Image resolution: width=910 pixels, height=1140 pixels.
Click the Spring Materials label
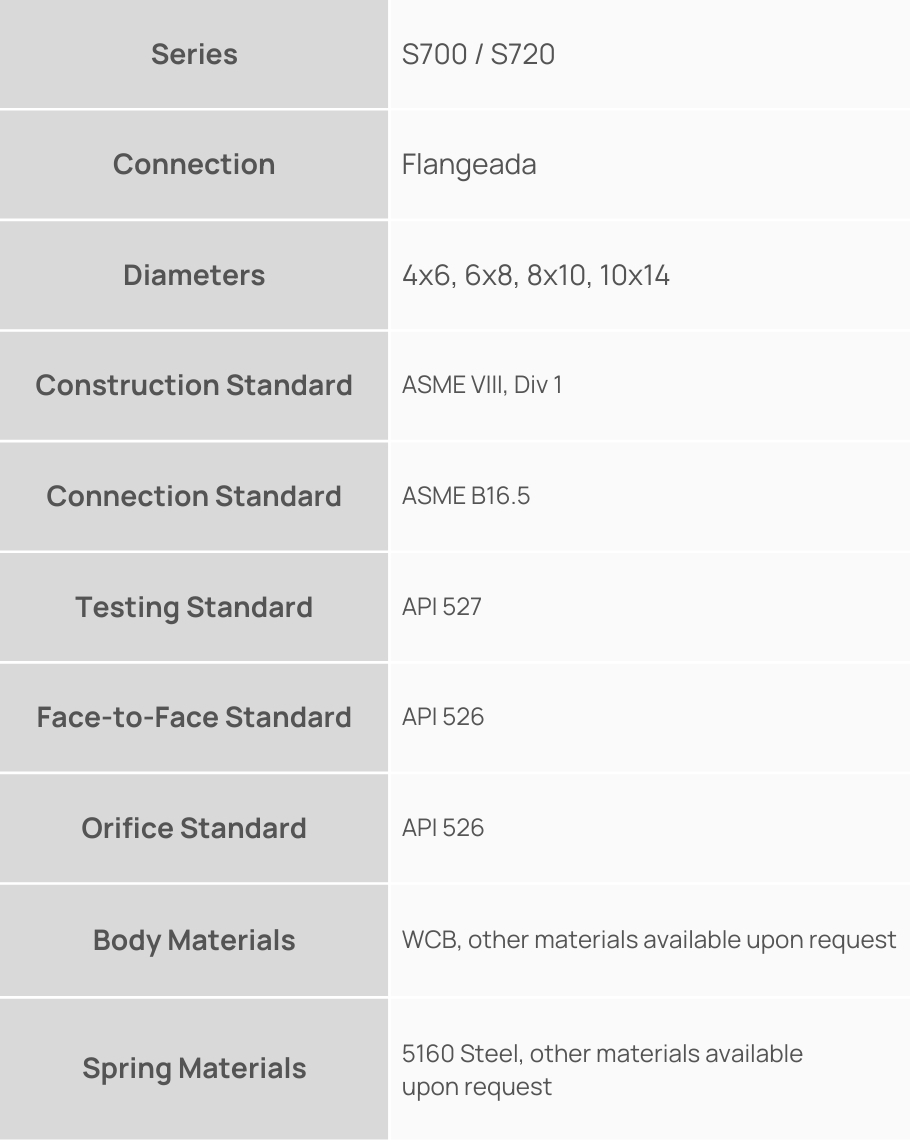194,1068
